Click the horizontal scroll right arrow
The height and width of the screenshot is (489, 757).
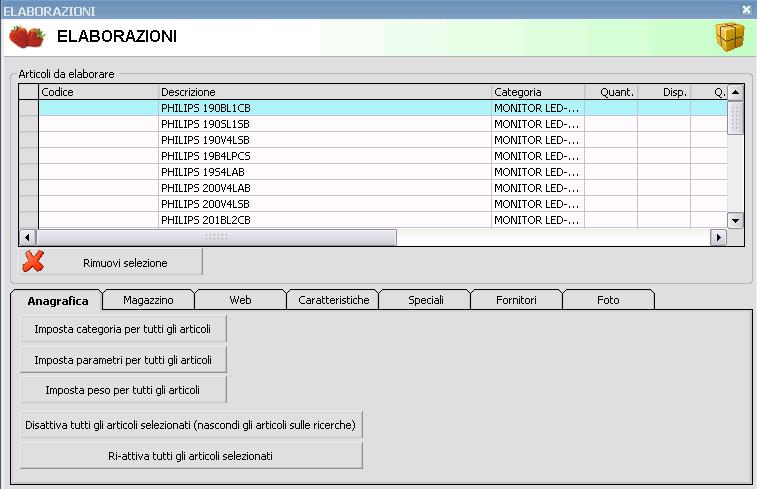click(719, 237)
